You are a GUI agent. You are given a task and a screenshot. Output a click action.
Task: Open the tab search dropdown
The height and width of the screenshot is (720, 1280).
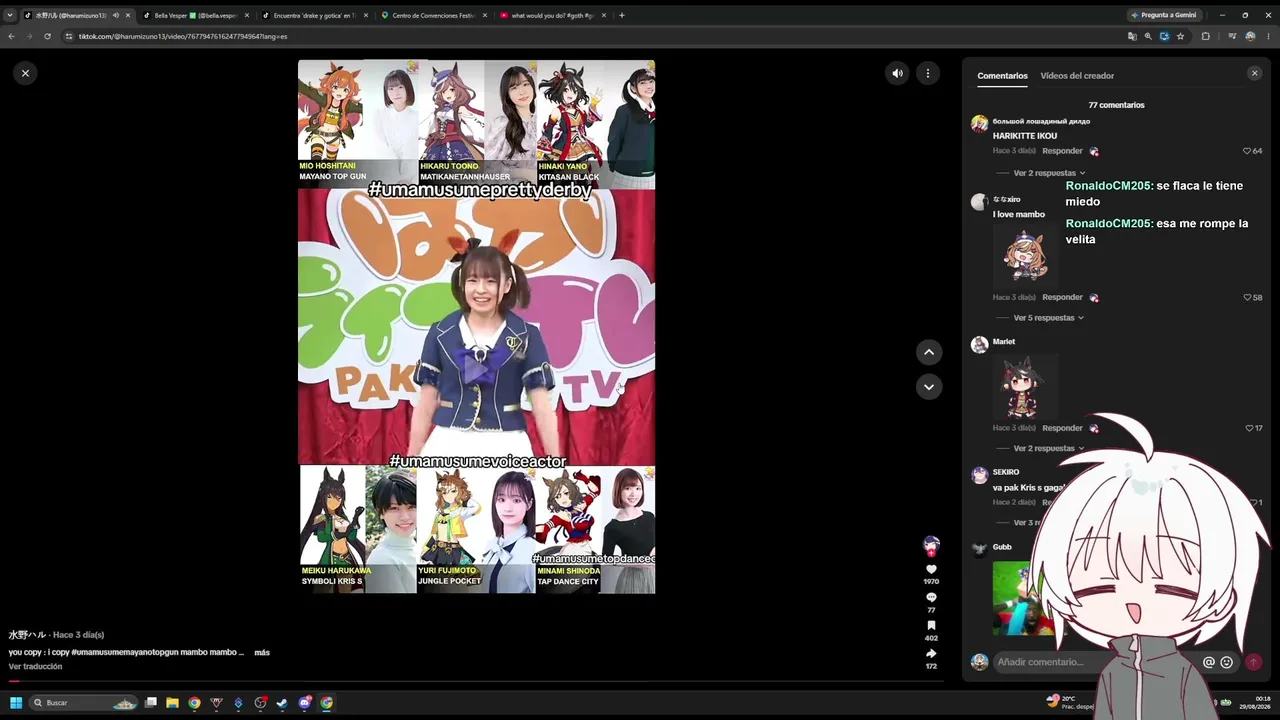9,15
